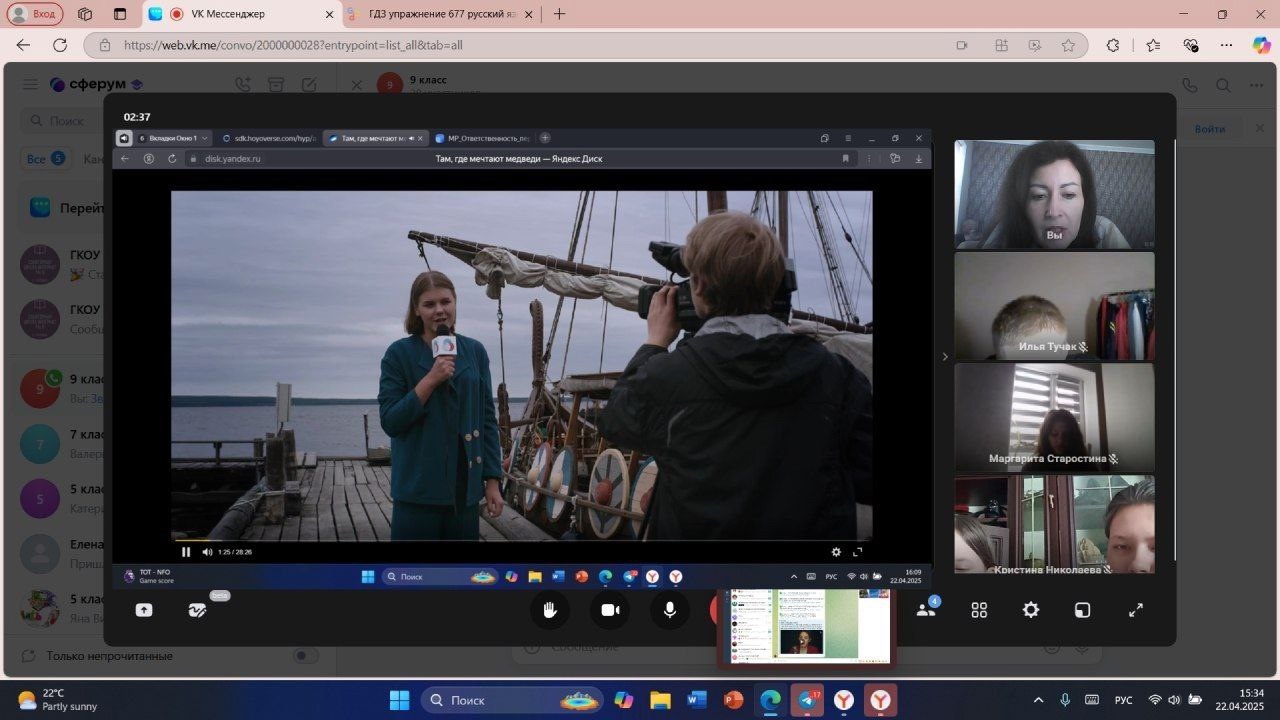Click the Вход profile button in Edge
The image size is (1280, 720).
tap(35, 14)
